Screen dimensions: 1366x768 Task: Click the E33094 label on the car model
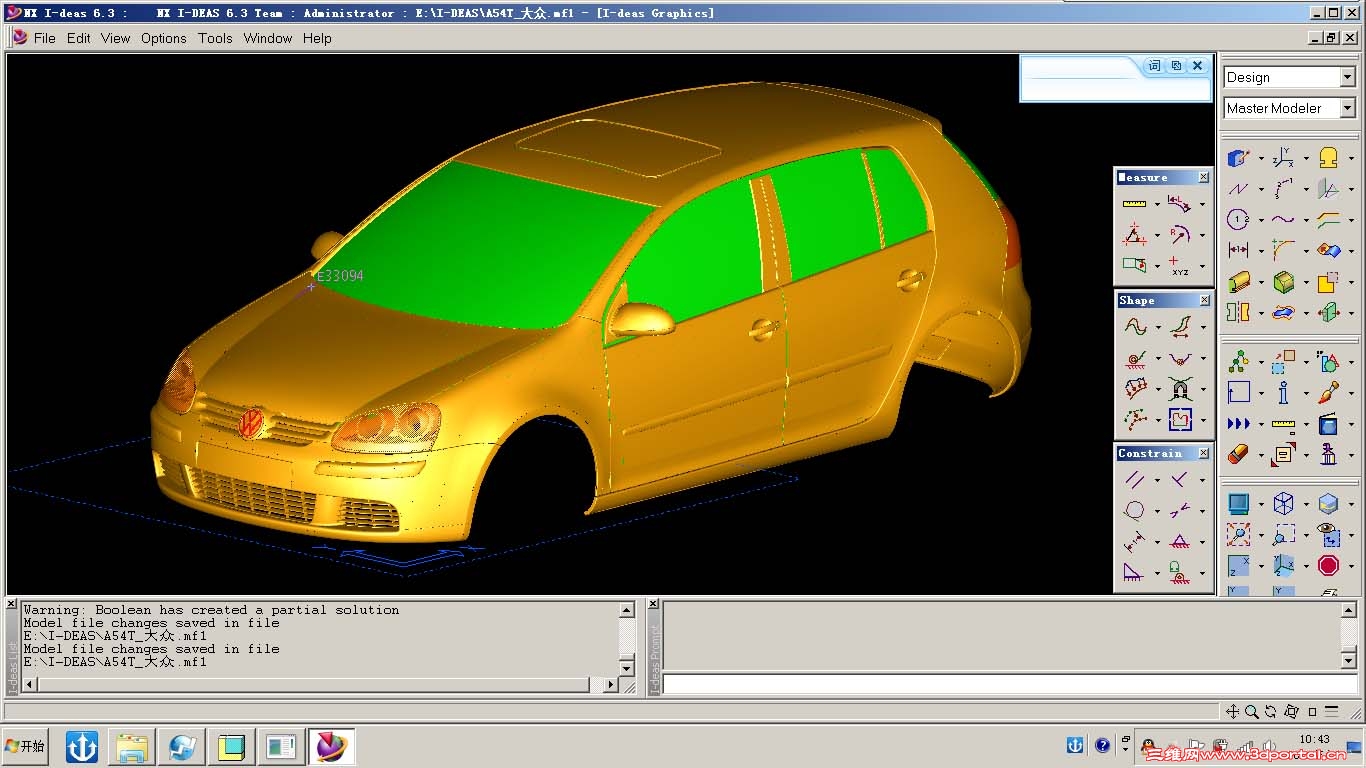(x=340, y=276)
